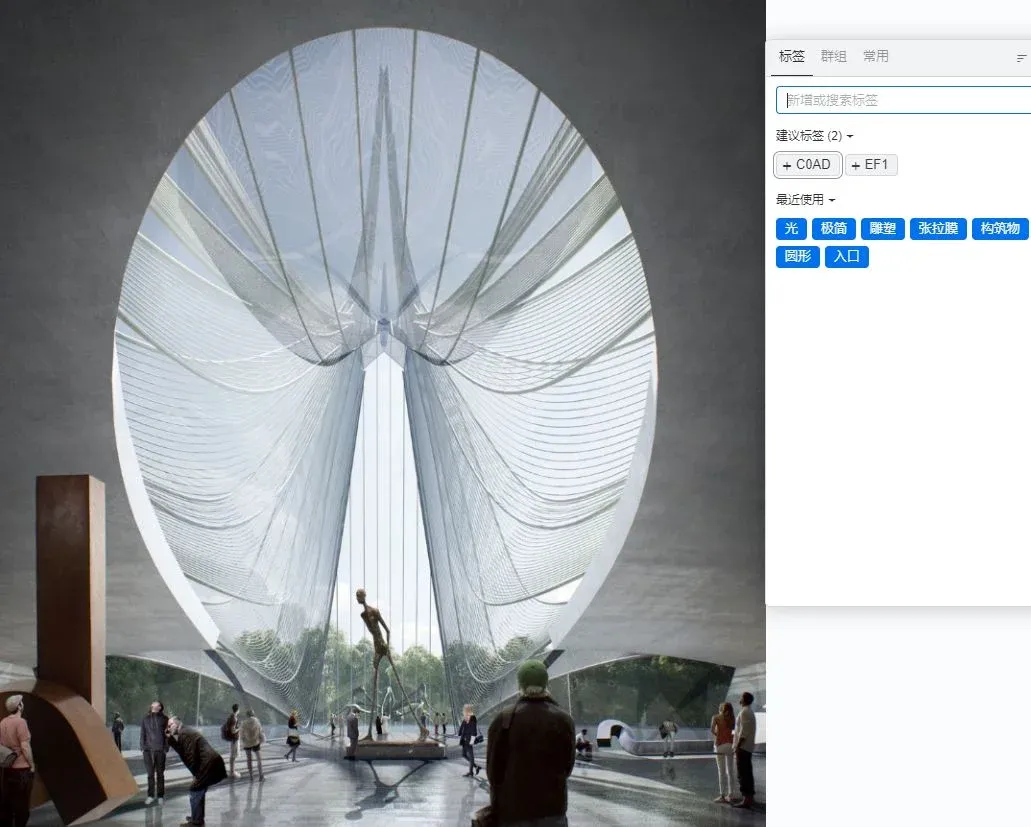Select the 光 tag
1031x827 pixels.
(791, 229)
